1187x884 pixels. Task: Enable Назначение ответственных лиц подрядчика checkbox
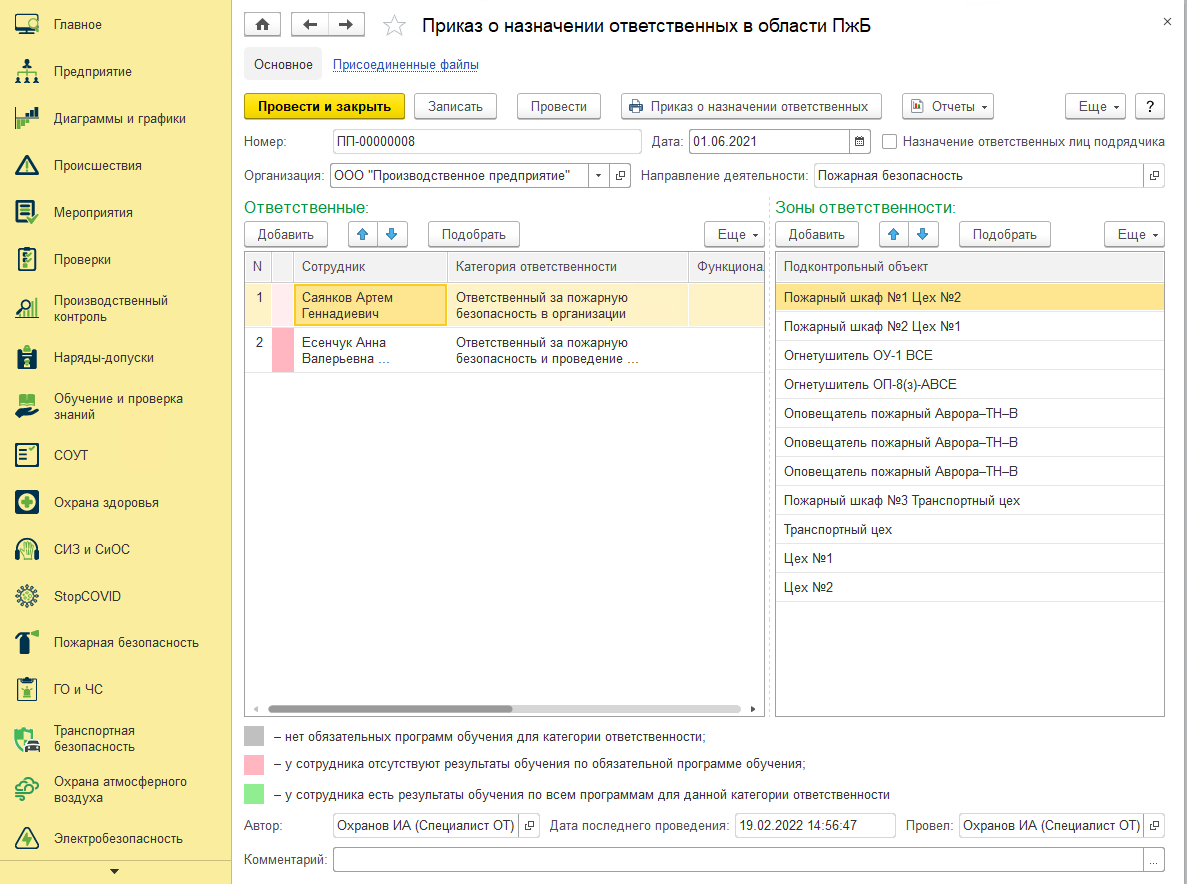point(890,142)
